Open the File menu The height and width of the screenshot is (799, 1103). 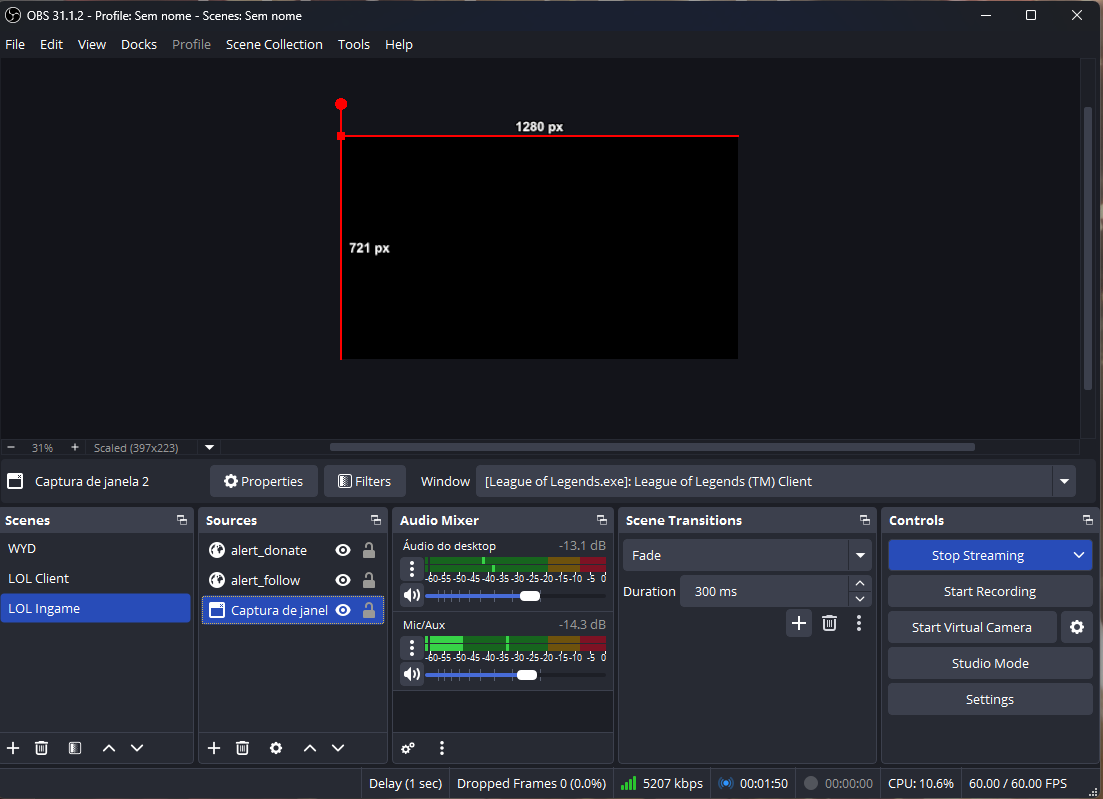pos(15,44)
